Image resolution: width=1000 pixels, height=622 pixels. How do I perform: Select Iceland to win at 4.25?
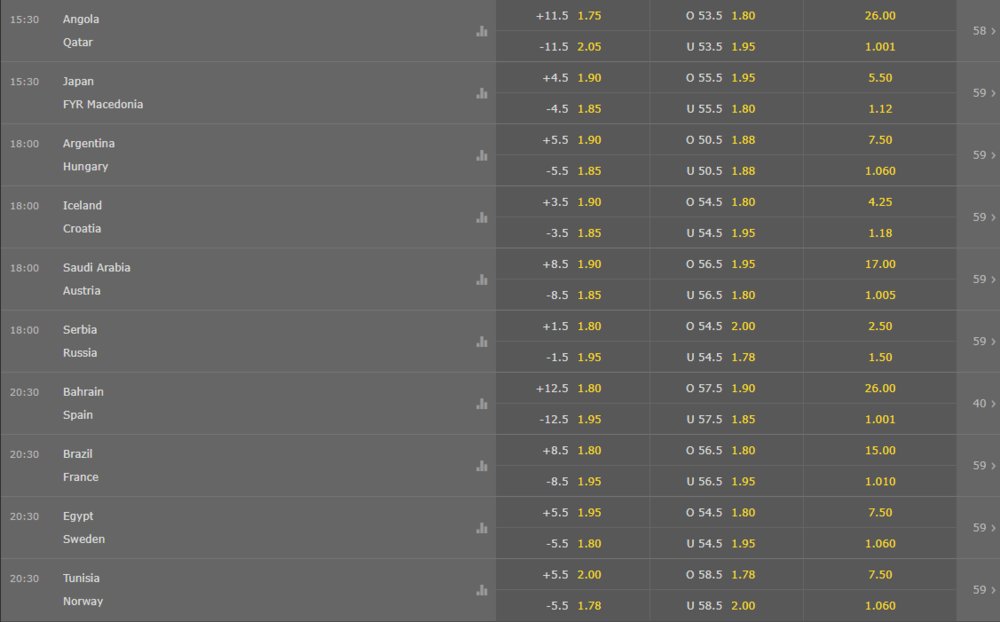pos(879,202)
